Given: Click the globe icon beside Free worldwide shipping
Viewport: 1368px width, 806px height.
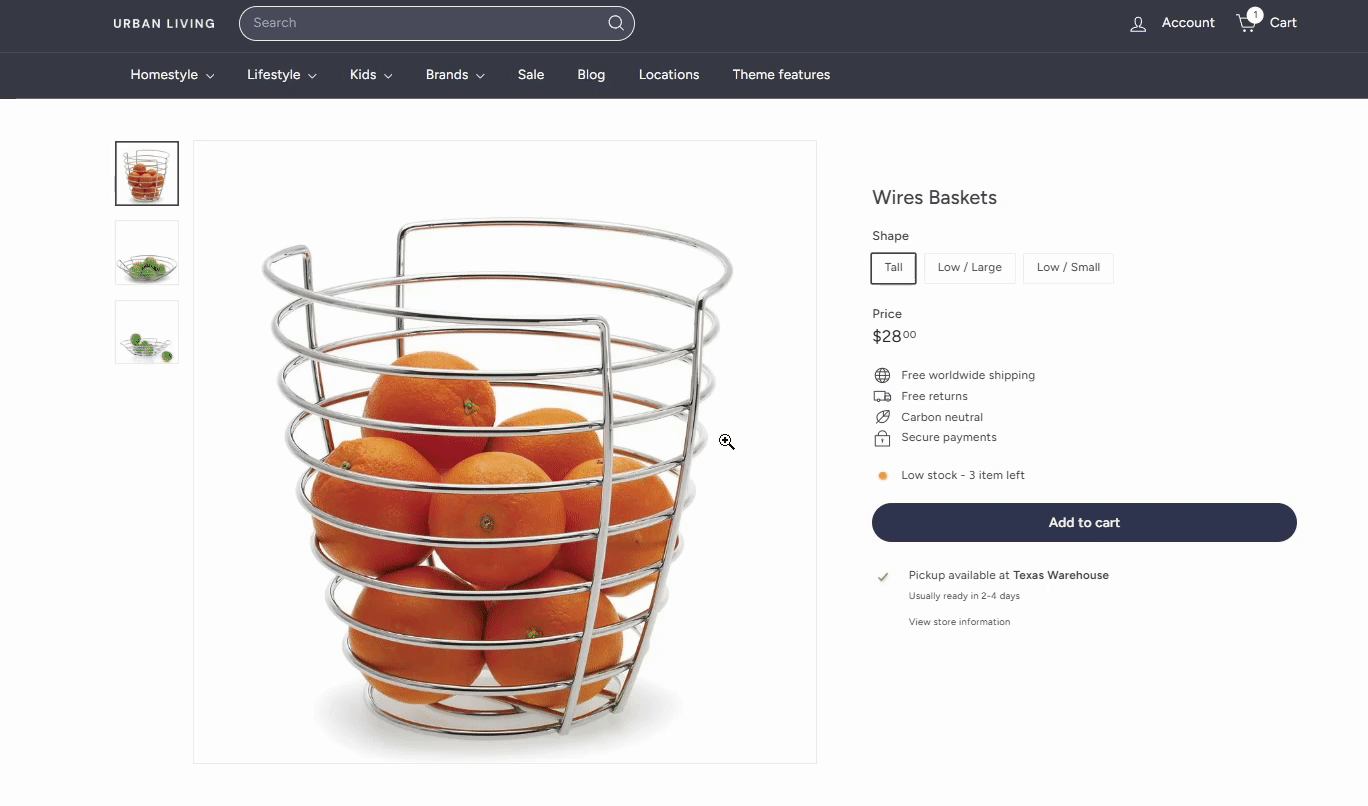Looking at the screenshot, I should tap(882, 376).
